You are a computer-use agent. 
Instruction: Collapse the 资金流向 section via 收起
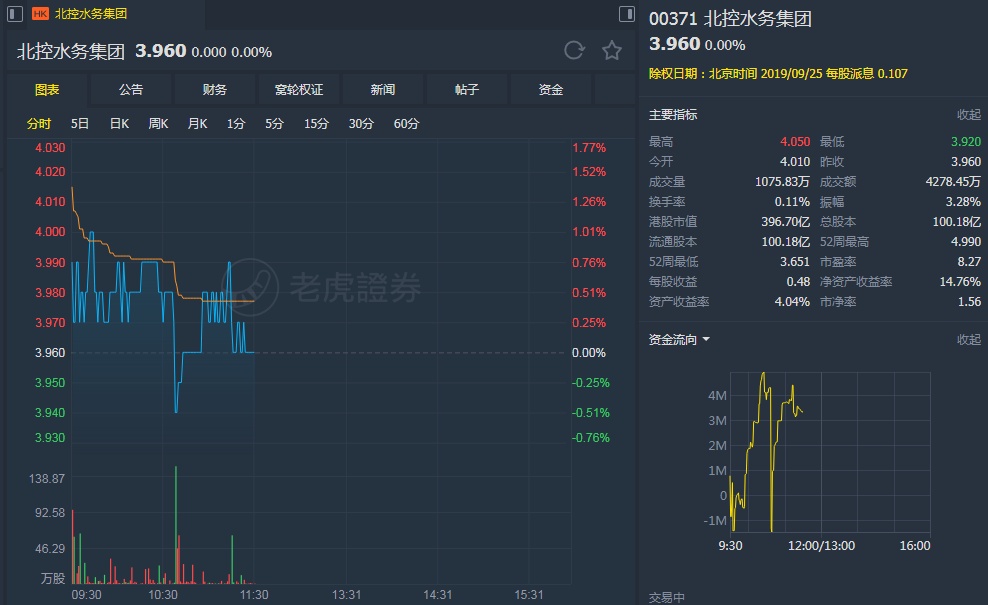[968, 340]
